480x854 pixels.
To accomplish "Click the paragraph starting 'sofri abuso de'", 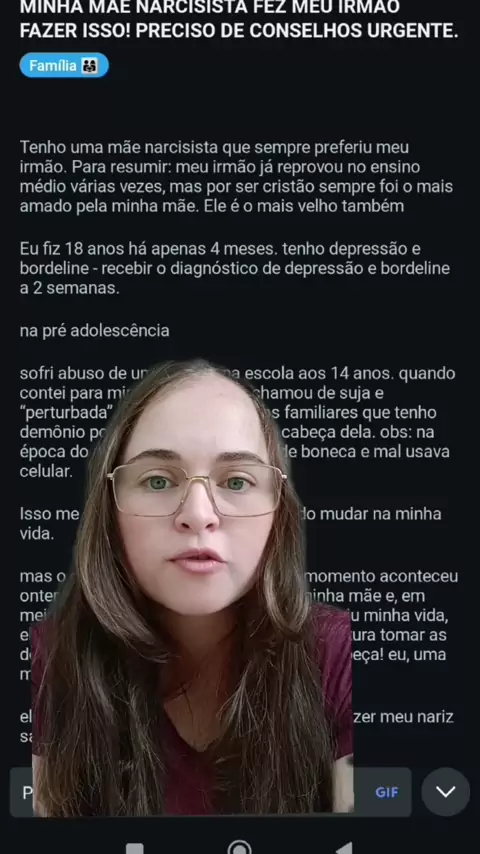I will 238,422.
